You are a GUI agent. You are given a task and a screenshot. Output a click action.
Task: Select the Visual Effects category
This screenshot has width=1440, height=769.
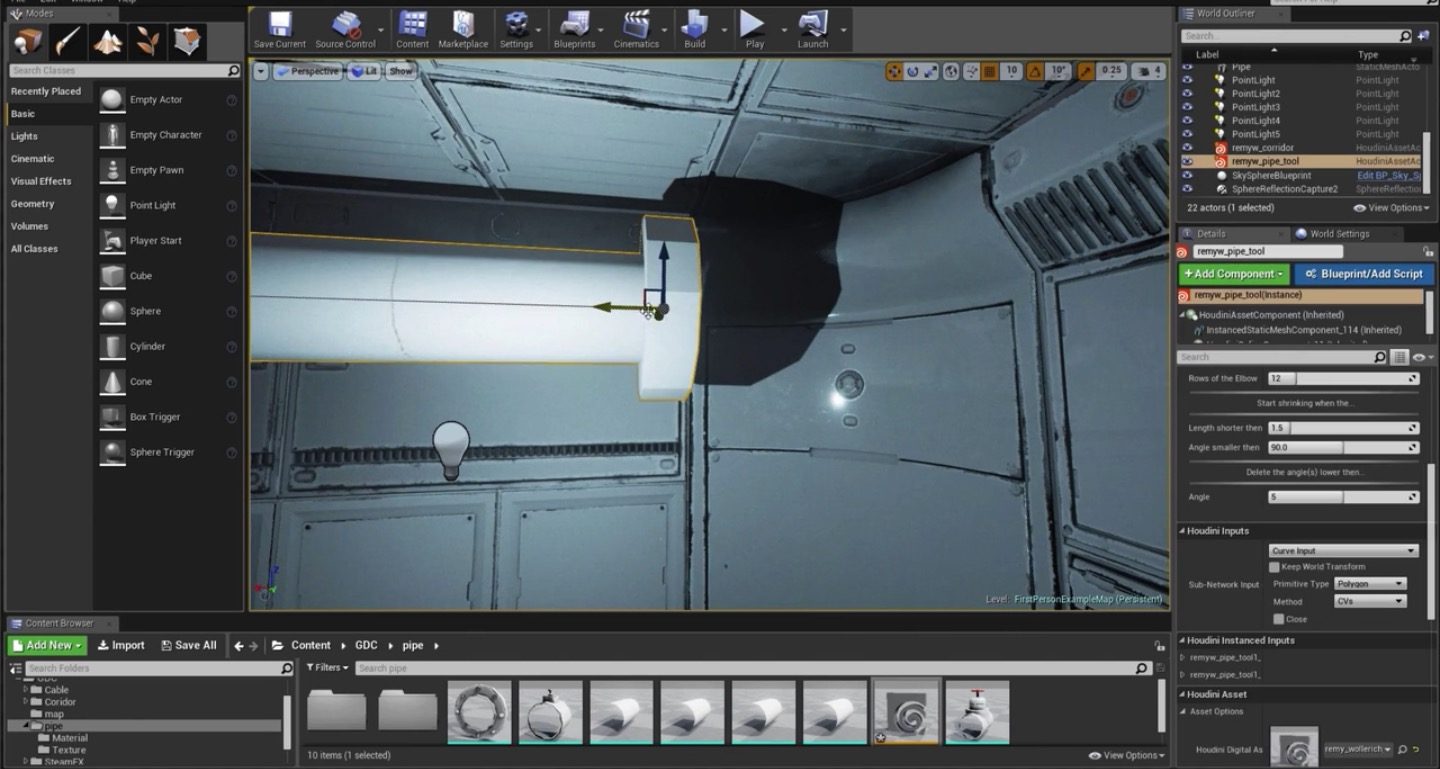pos(41,181)
